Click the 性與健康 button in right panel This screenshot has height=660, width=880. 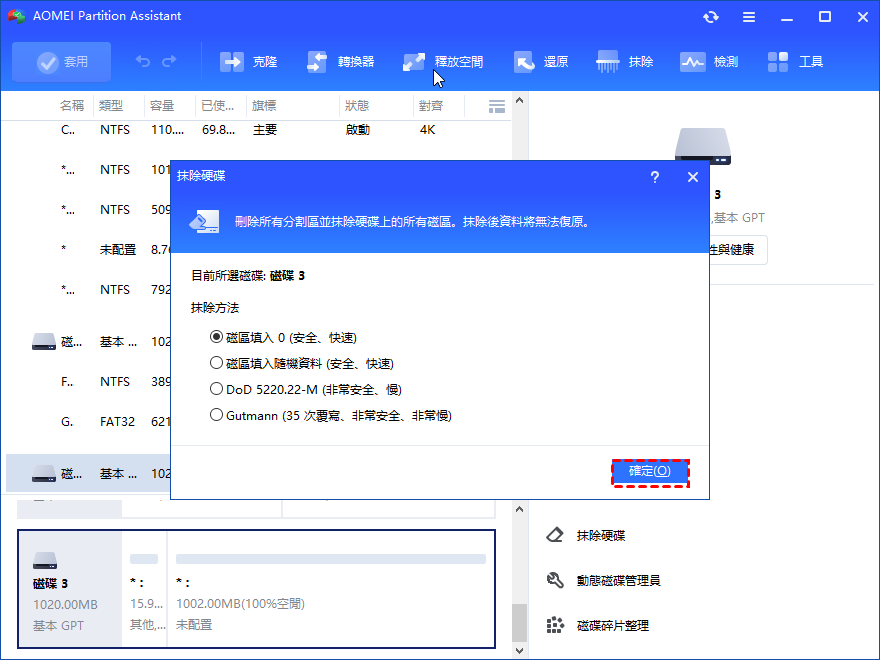pyautogui.click(x=737, y=250)
